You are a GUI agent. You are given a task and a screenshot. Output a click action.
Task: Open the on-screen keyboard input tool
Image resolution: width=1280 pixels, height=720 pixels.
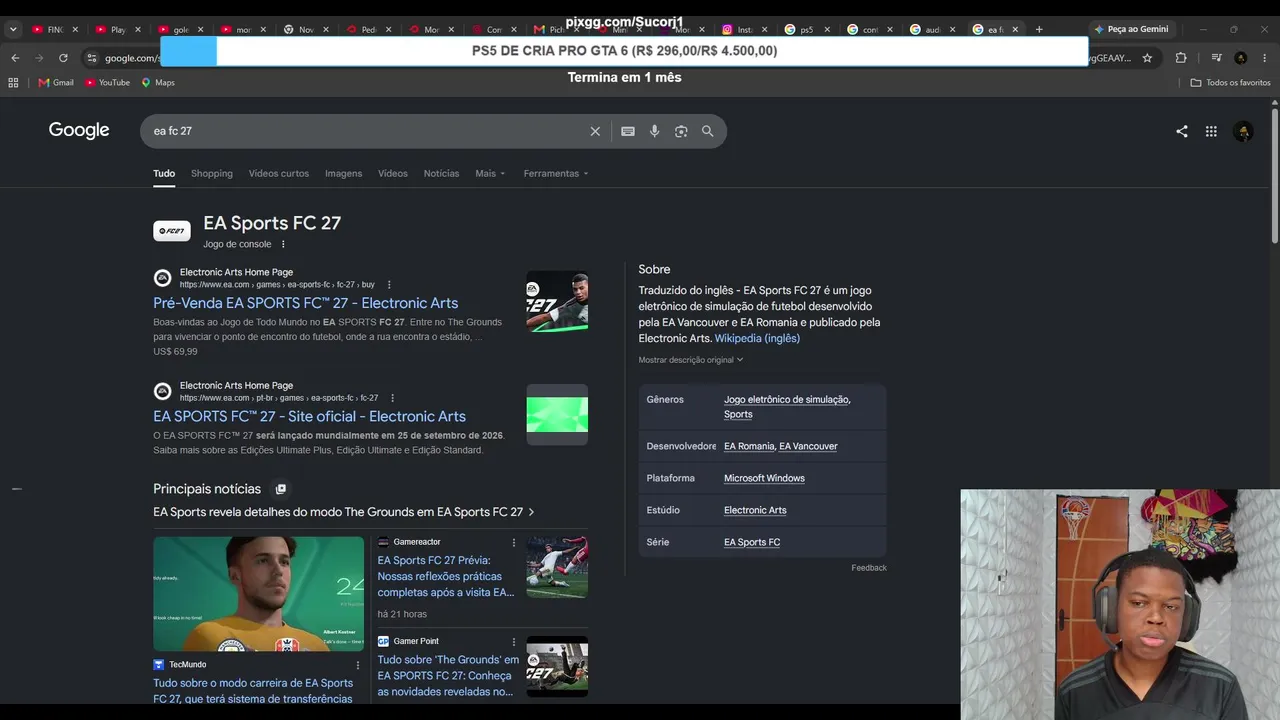[x=628, y=131]
